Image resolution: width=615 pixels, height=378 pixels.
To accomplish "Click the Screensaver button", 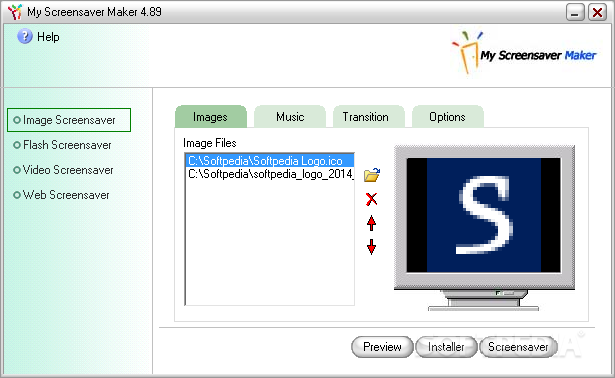I will point(518,347).
